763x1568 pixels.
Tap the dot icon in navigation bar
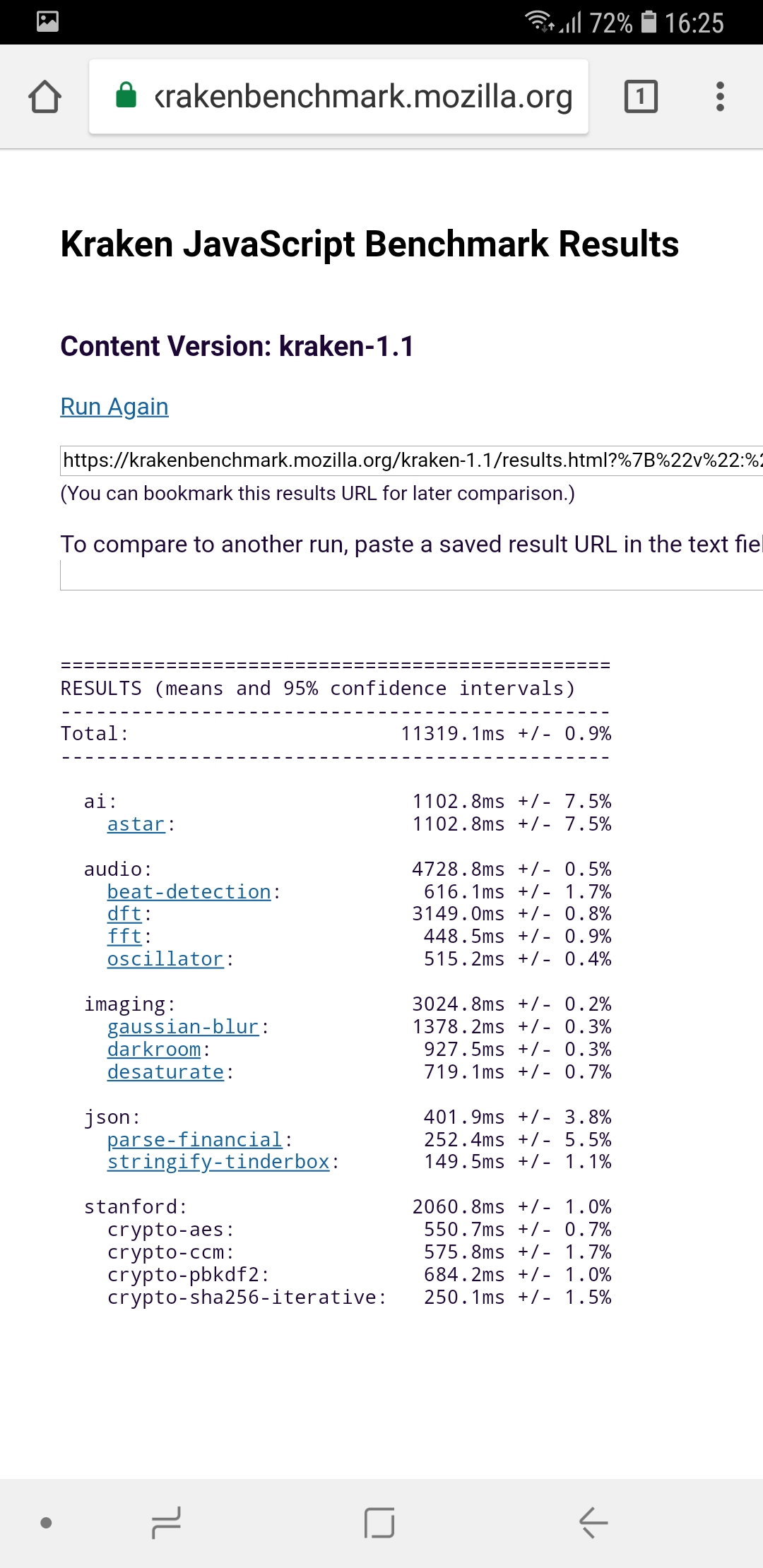(x=47, y=1522)
